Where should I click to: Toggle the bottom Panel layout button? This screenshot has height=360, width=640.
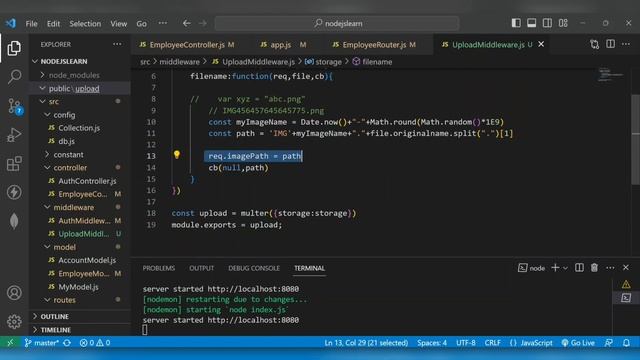tap(531, 23)
